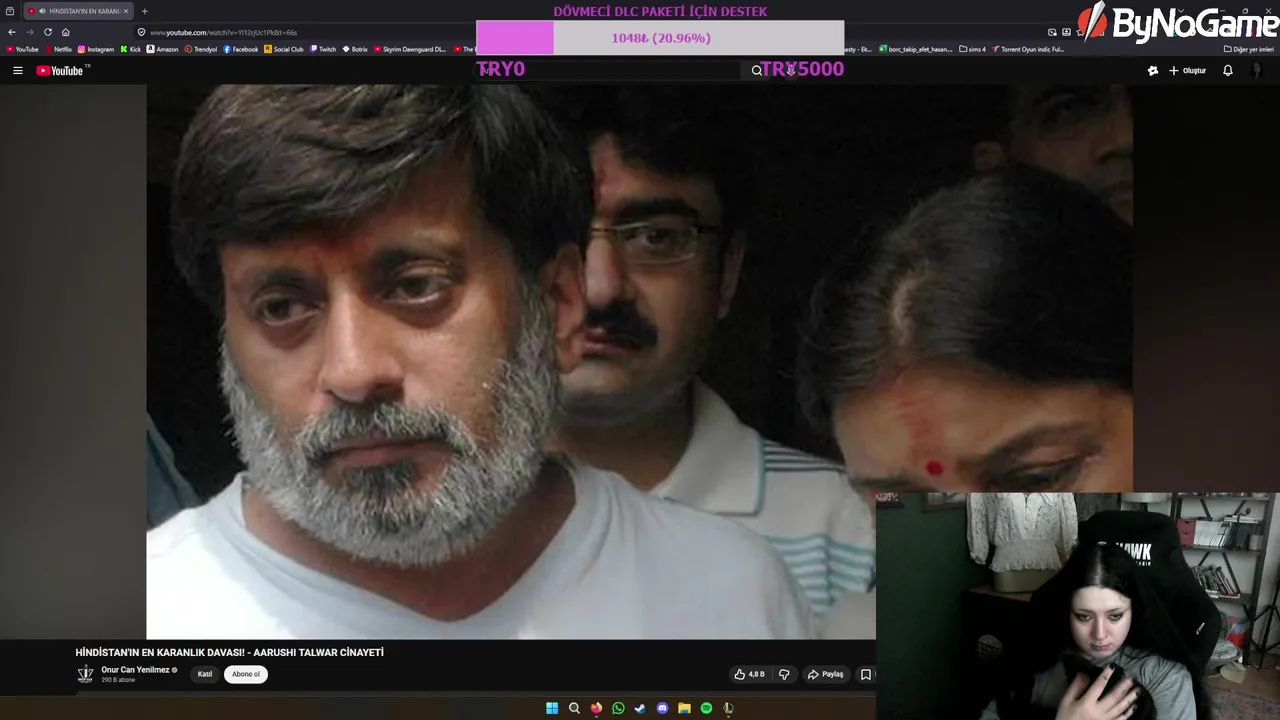Open WhatsApp from the taskbar
Image resolution: width=1280 pixels, height=720 pixels.
pyautogui.click(x=618, y=708)
